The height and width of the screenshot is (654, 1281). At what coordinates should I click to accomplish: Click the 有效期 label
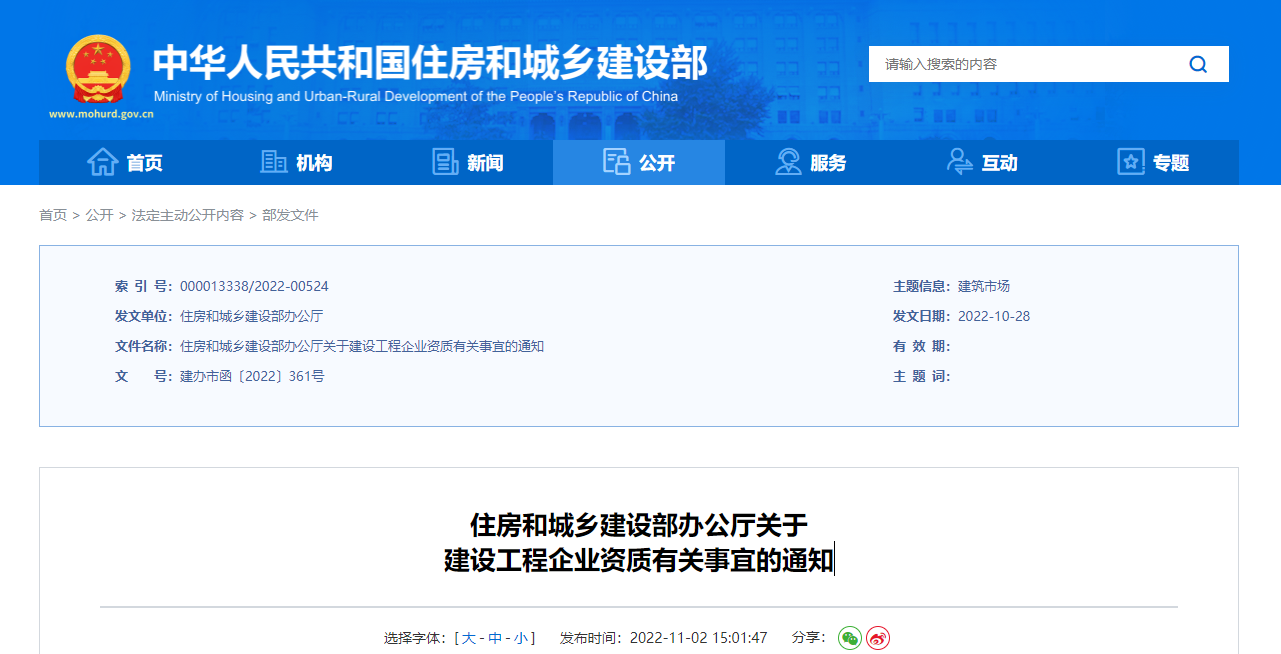[921, 346]
